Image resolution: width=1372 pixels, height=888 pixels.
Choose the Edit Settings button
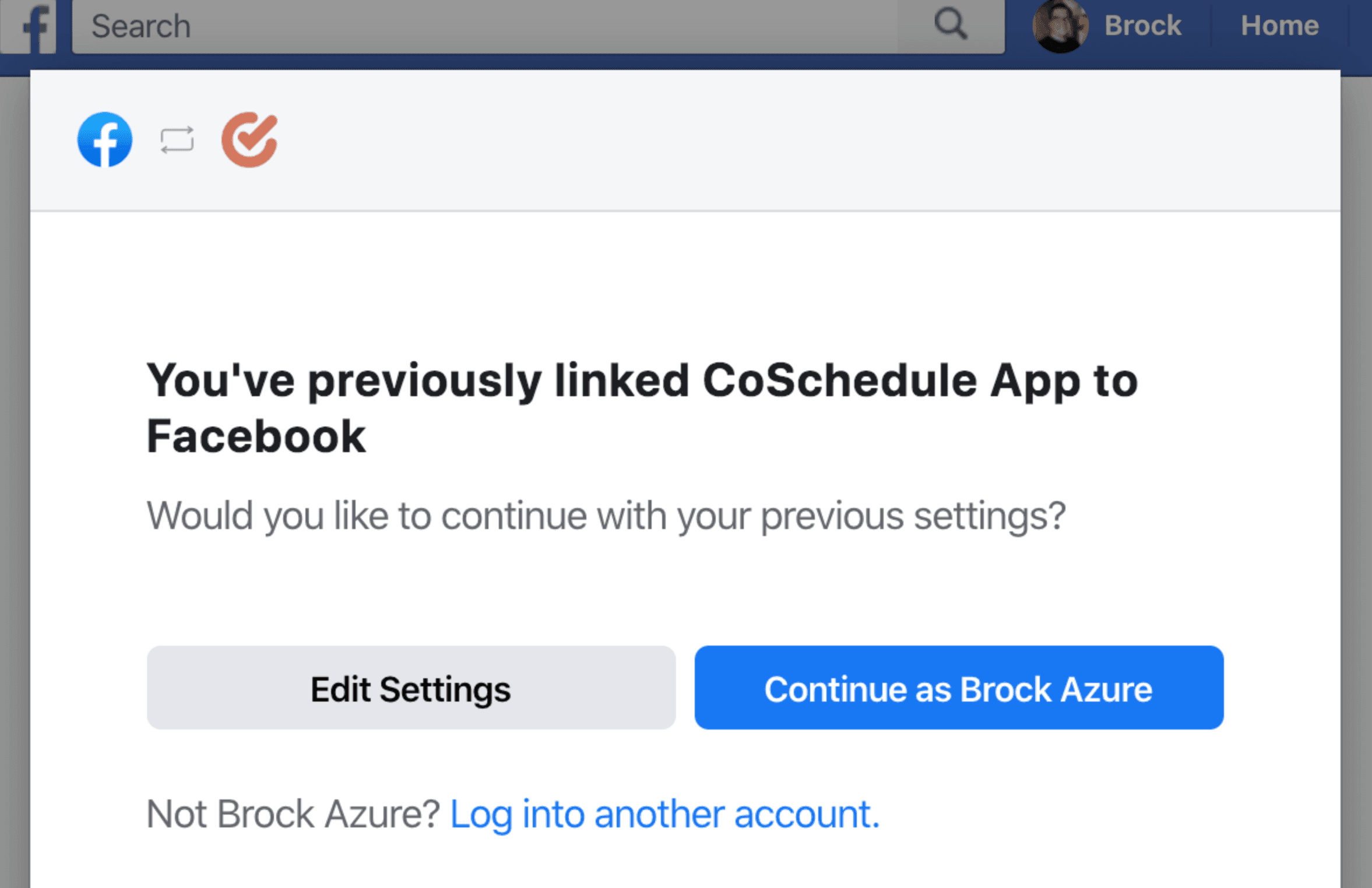pos(411,688)
